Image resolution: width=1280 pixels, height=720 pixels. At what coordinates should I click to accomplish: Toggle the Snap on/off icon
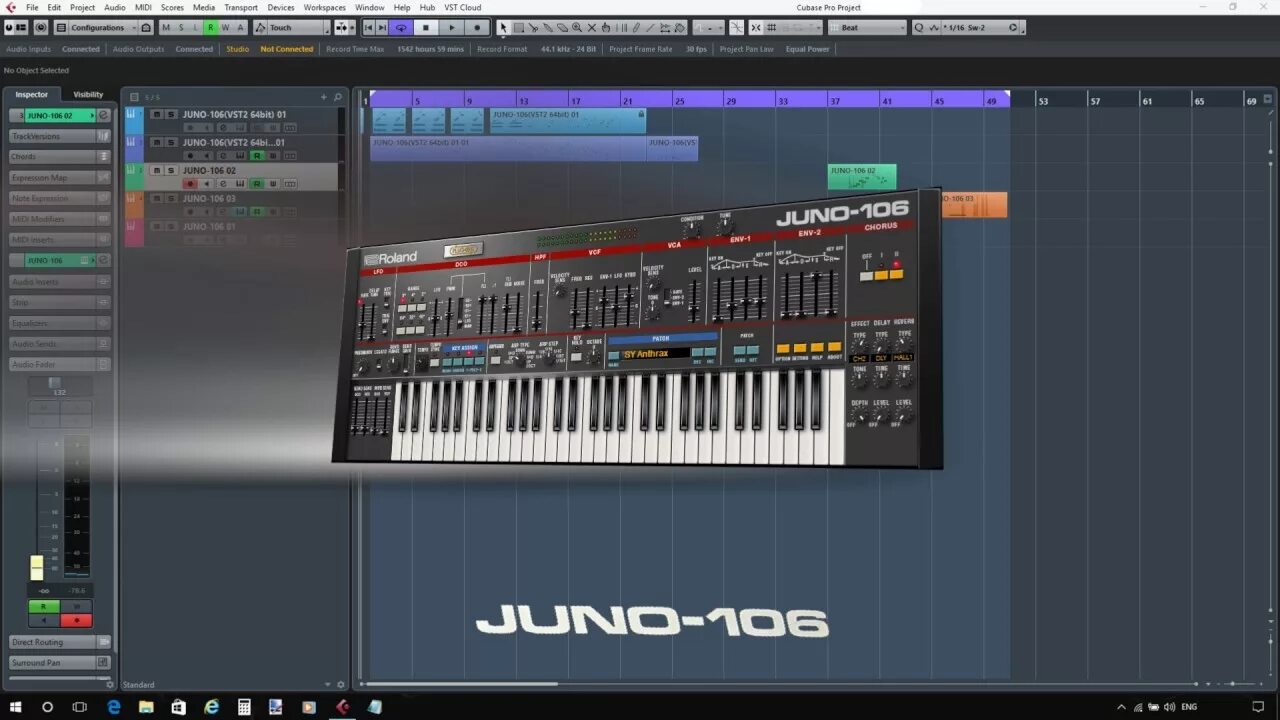(x=756, y=27)
